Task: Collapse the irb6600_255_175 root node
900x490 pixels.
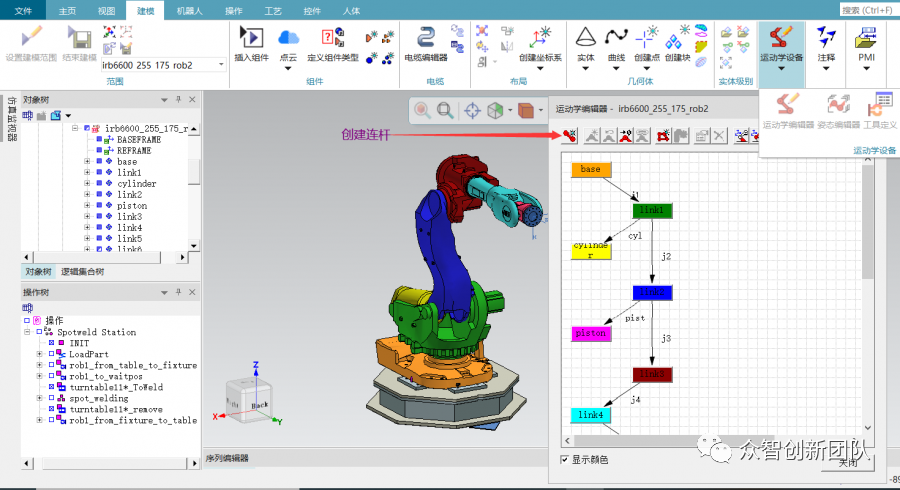Action: coord(75,129)
